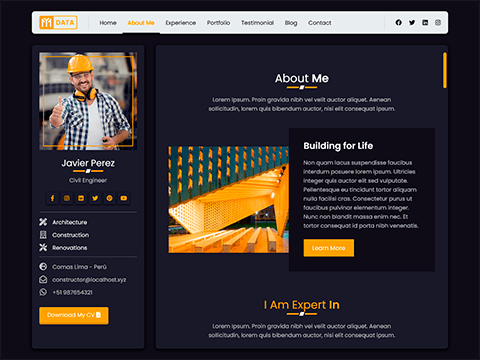Select the About Me nav item
This screenshot has width=480, height=360.
pyautogui.click(x=141, y=23)
